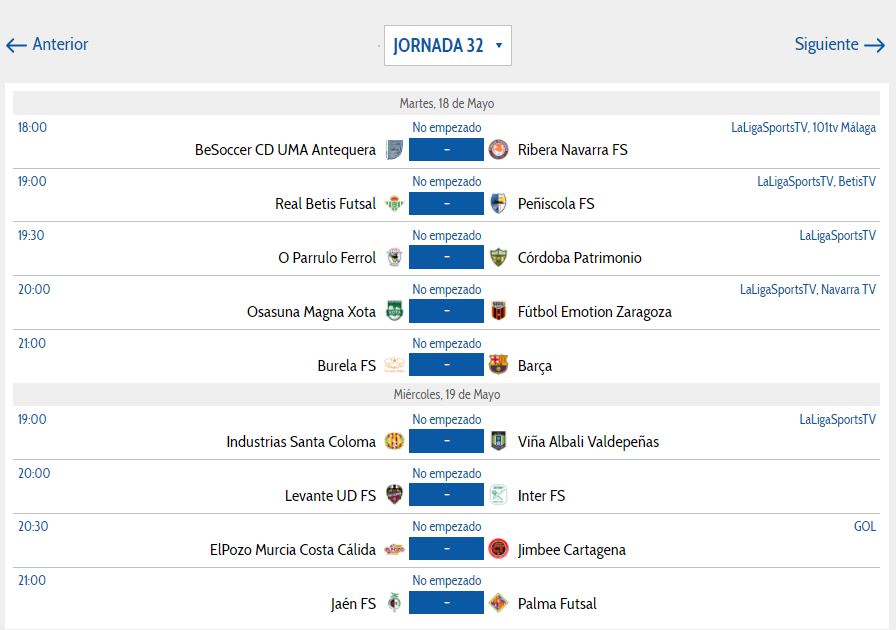896x630 pixels.
Task: Open the Jornada 32 dropdown
Action: click(x=447, y=45)
